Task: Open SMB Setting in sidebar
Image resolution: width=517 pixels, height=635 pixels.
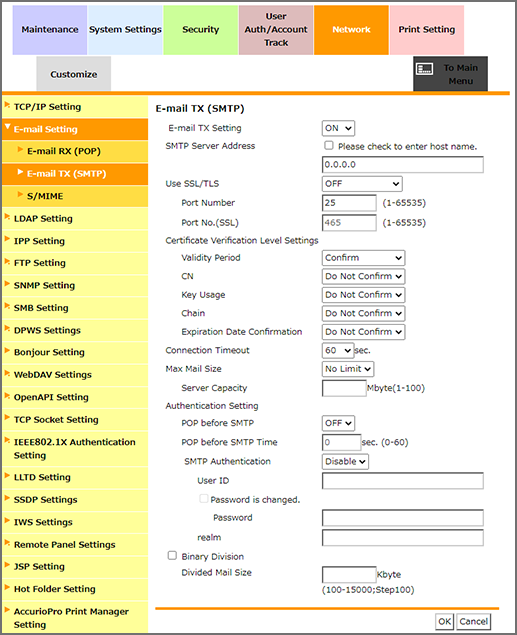Action: pyautogui.click(x=75, y=308)
